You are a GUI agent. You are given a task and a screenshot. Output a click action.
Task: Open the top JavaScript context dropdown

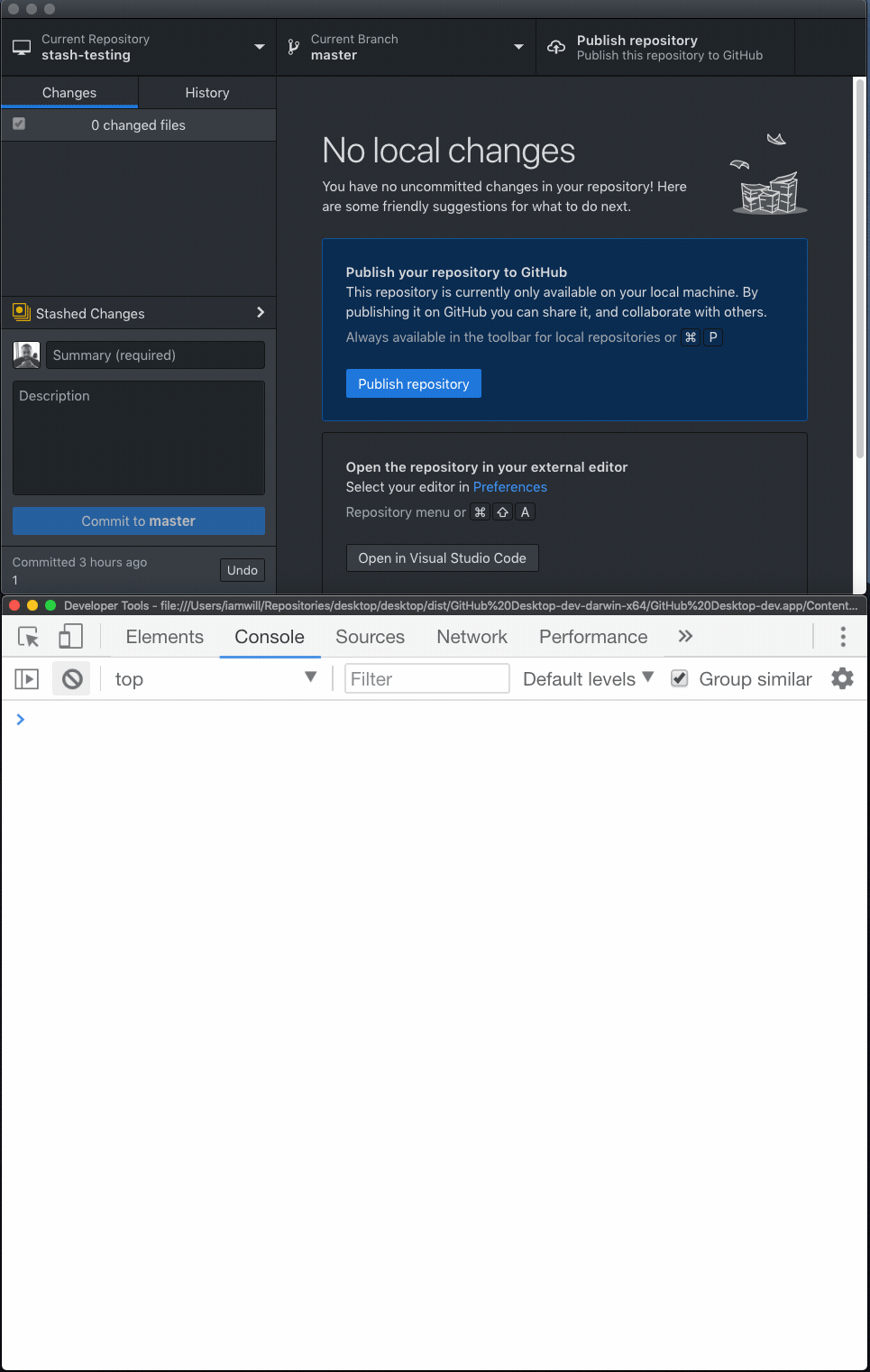[216, 678]
